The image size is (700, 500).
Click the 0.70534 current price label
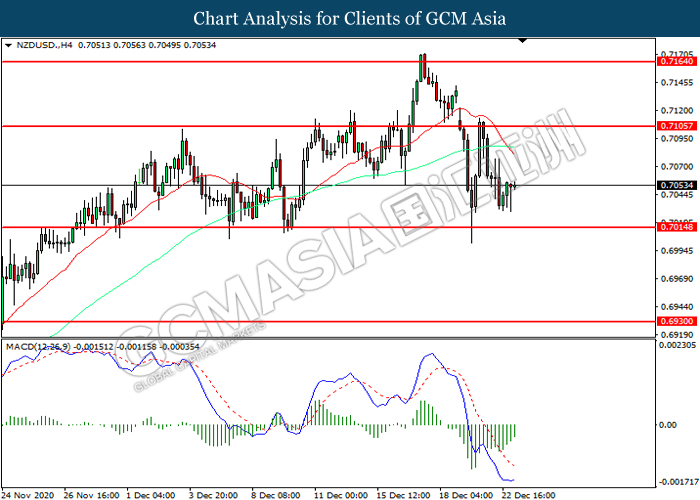(x=677, y=185)
